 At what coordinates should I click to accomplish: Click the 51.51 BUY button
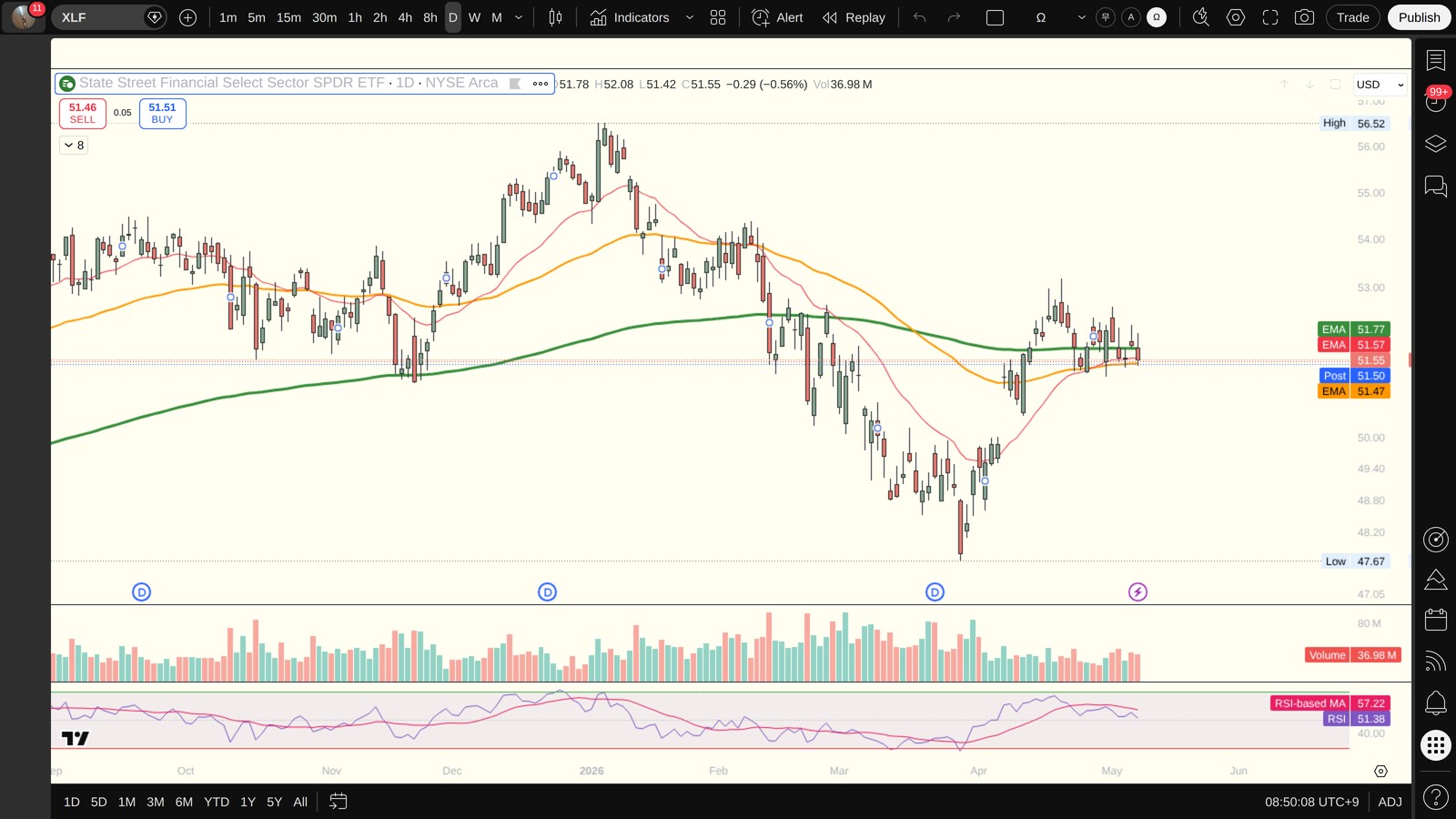tap(163, 113)
